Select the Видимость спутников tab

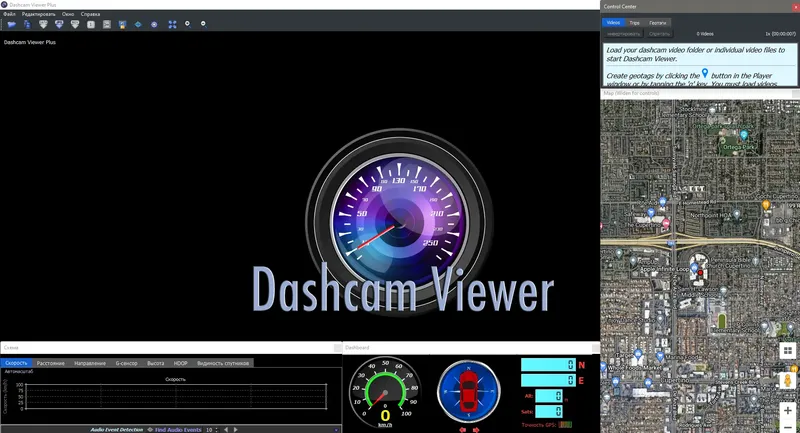[x=223, y=363]
